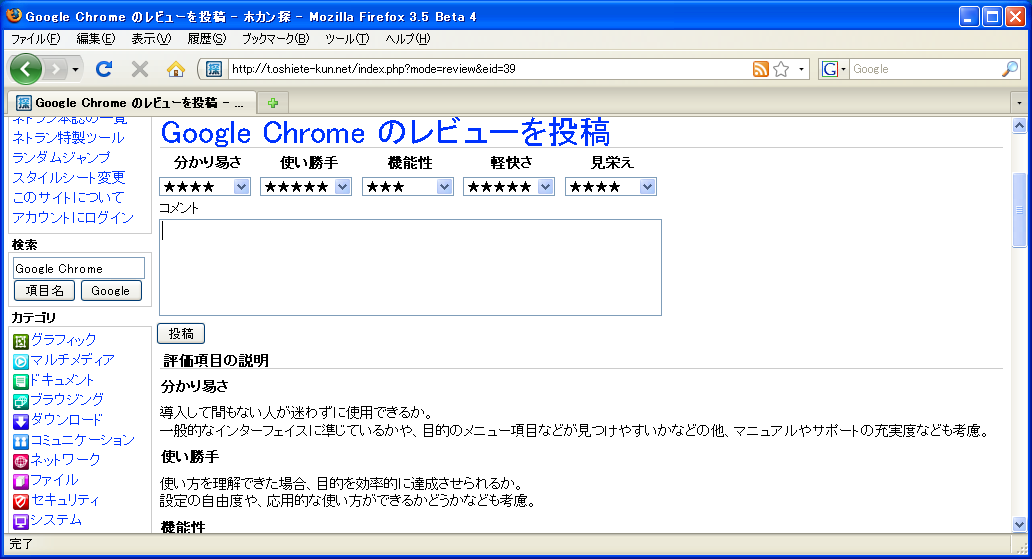Viewport: 1032px width, 559px height.
Task: Open the Google search engine selector
Action: (833, 69)
